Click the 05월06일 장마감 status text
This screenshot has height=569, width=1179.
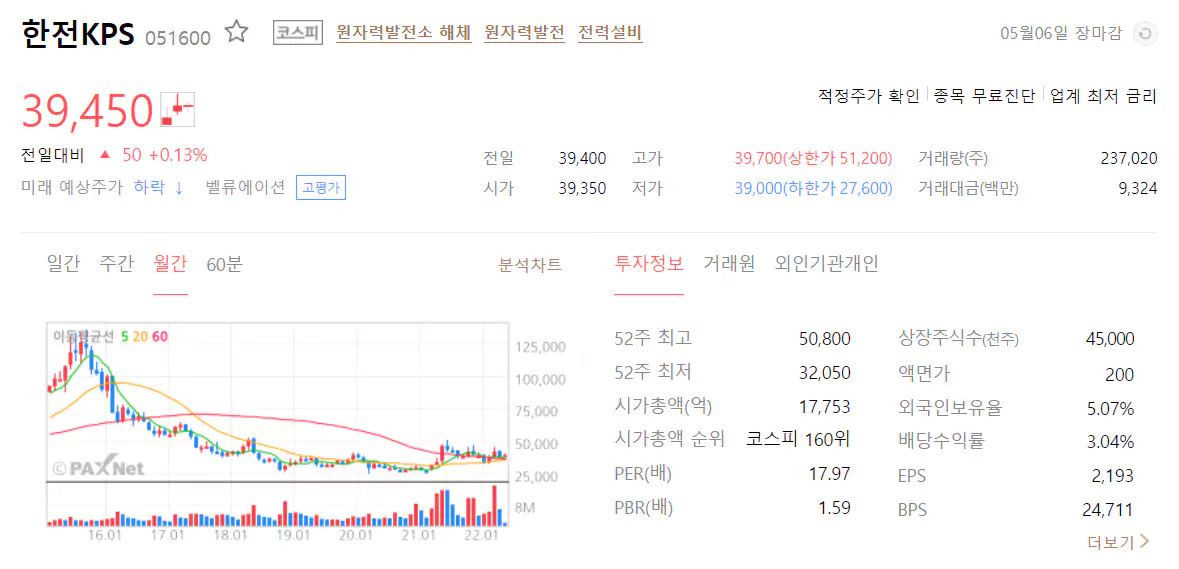pos(1061,33)
